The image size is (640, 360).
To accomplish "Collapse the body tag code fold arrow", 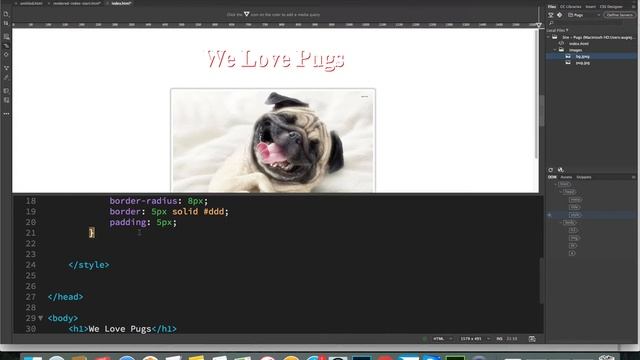I will coord(40,318).
